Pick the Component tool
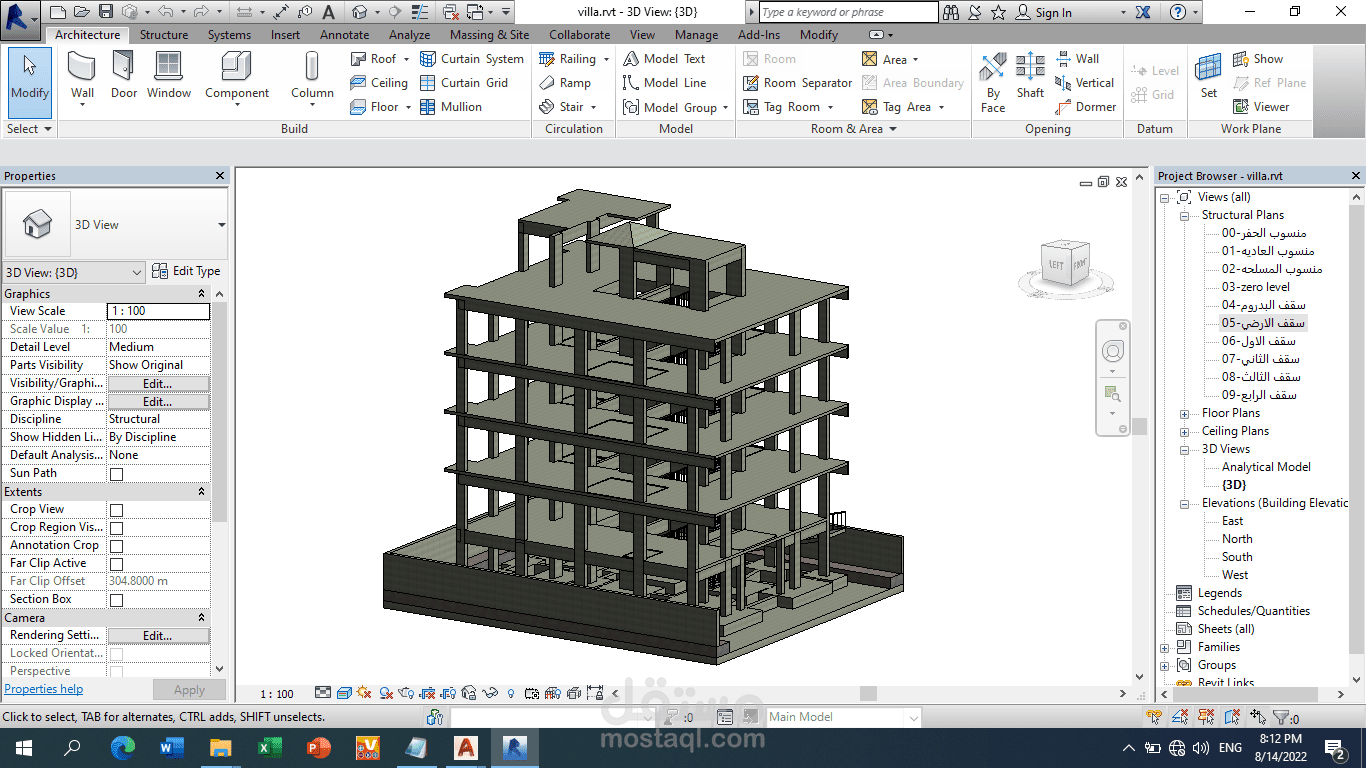The width and height of the screenshot is (1366, 768). pyautogui.click(x=237, y=76)
